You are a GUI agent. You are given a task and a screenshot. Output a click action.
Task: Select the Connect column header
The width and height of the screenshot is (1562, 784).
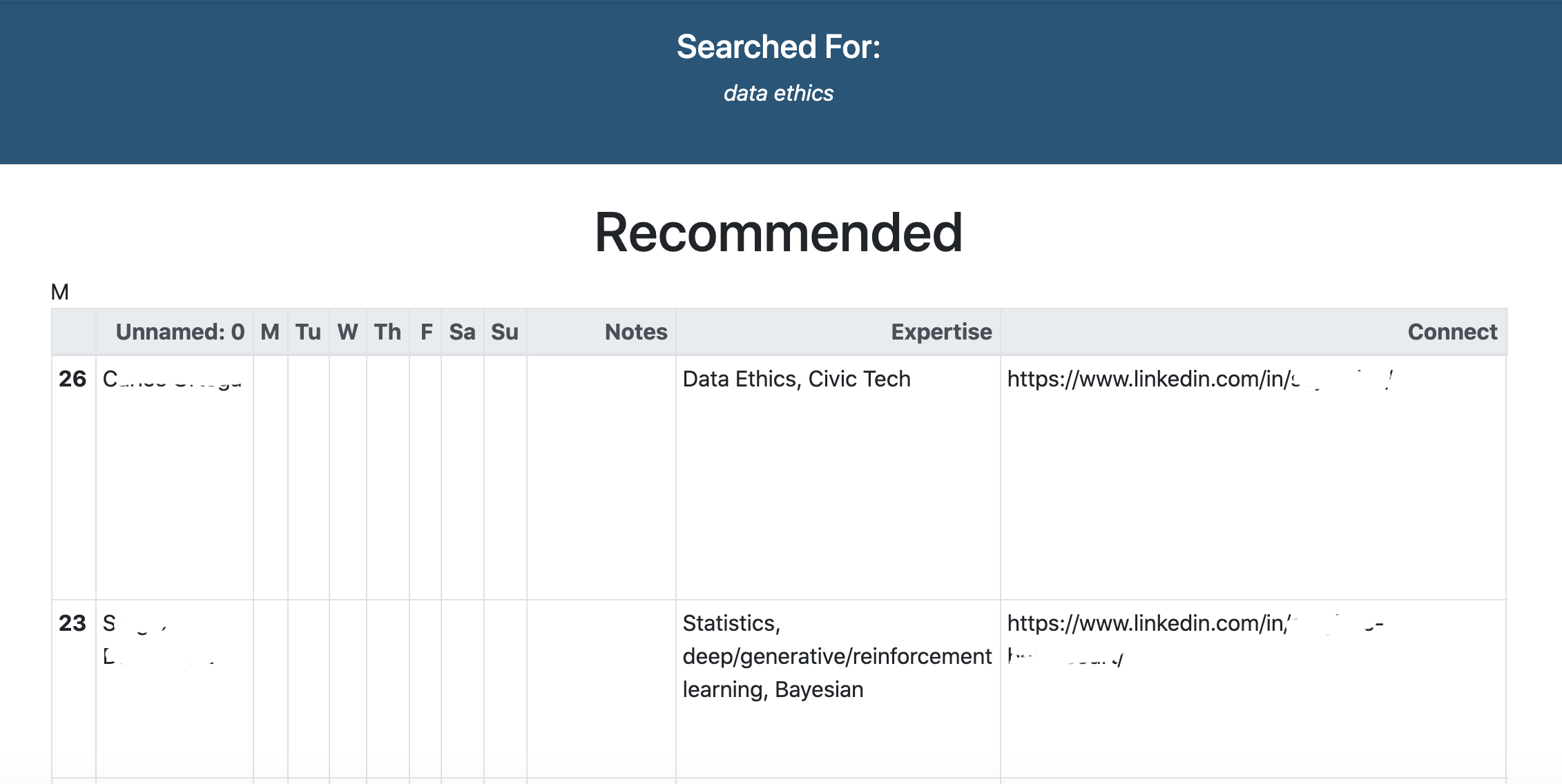pyautogui.click(x=1452, y=332)
